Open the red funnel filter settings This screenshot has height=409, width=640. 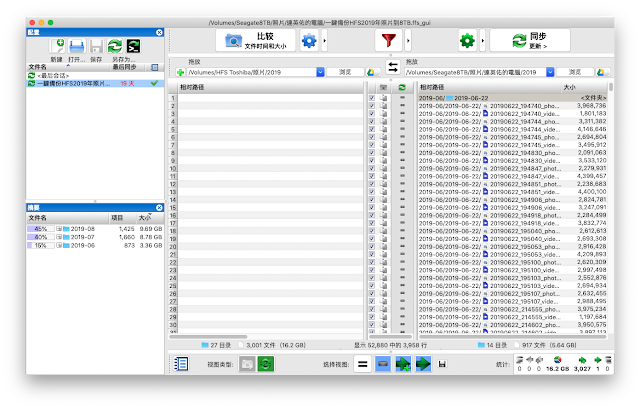389,40
